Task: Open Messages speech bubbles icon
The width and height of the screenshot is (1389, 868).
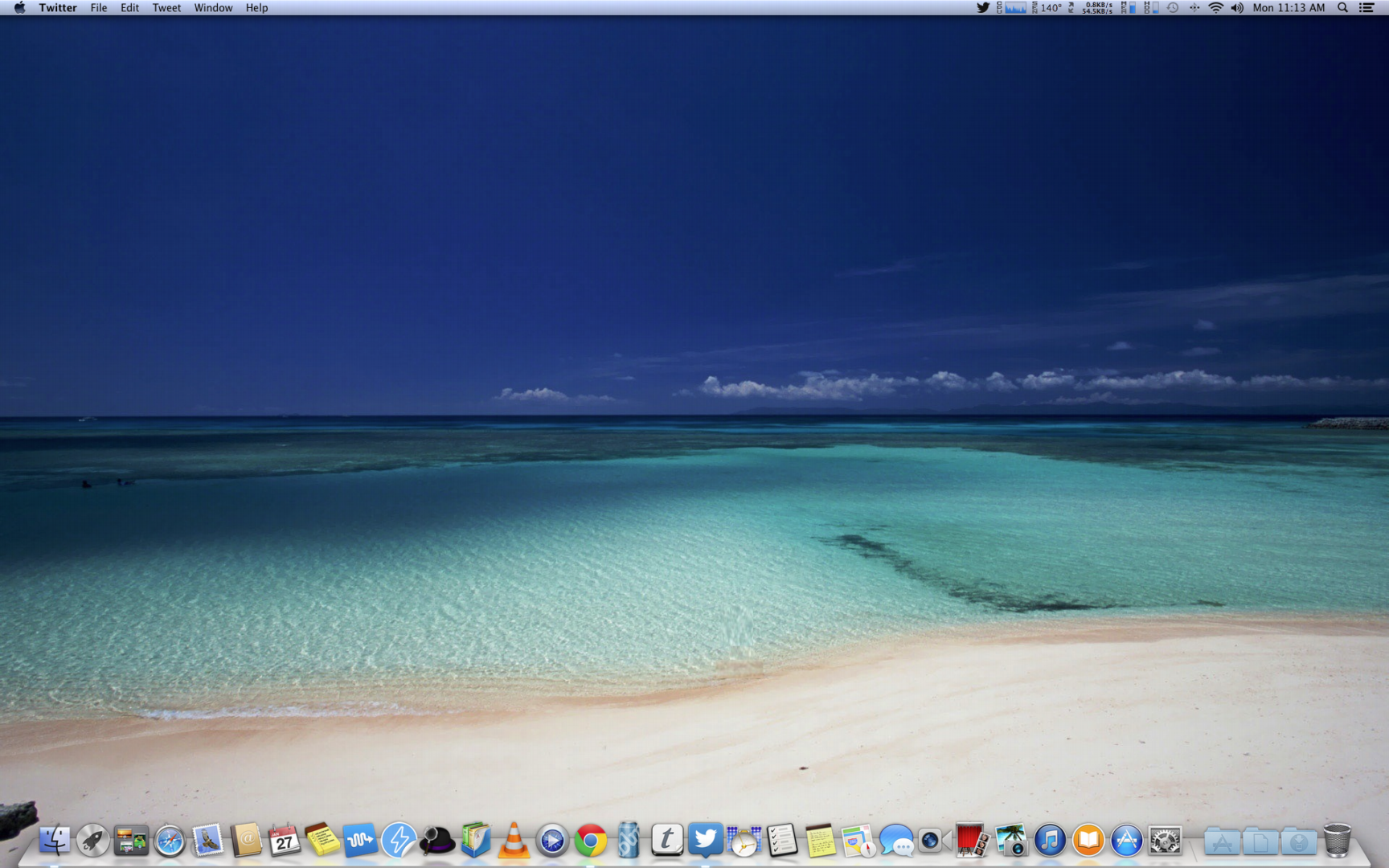Action: pos(896,841)
